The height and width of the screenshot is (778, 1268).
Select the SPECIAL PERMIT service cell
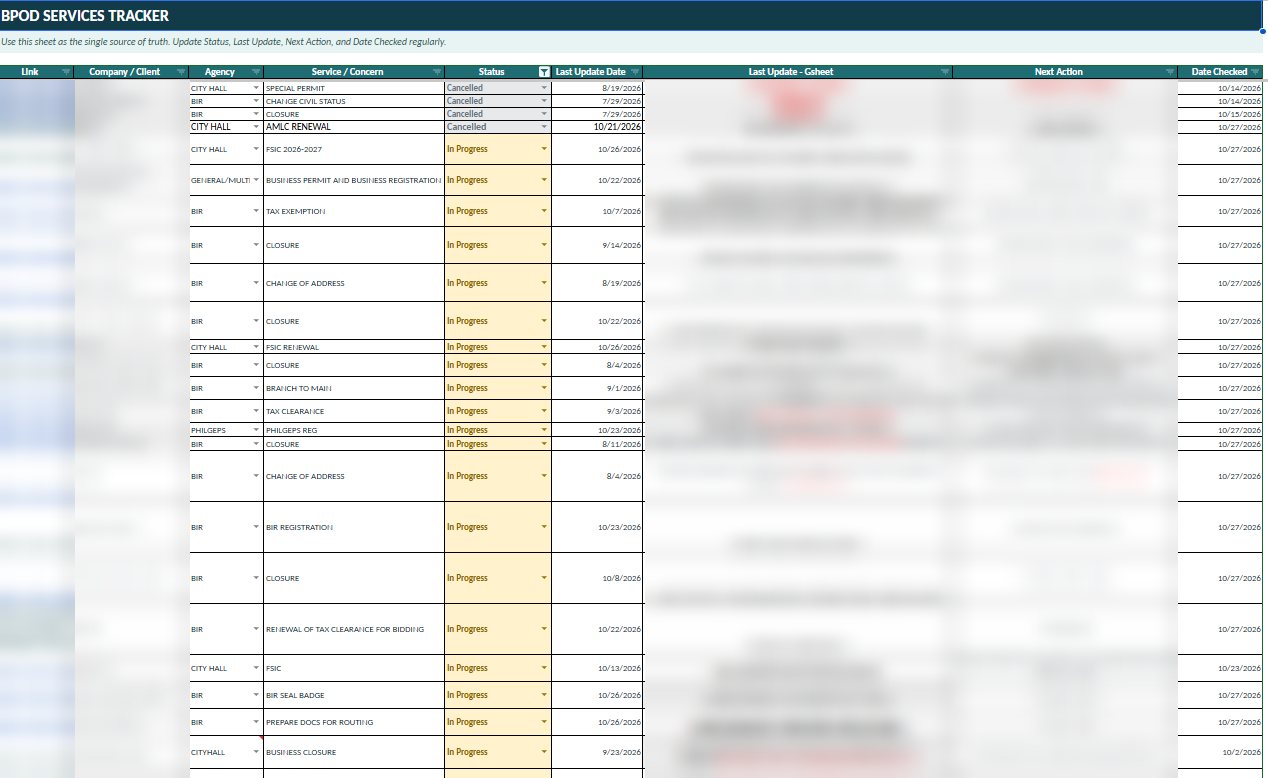click(x=354, y=88)
